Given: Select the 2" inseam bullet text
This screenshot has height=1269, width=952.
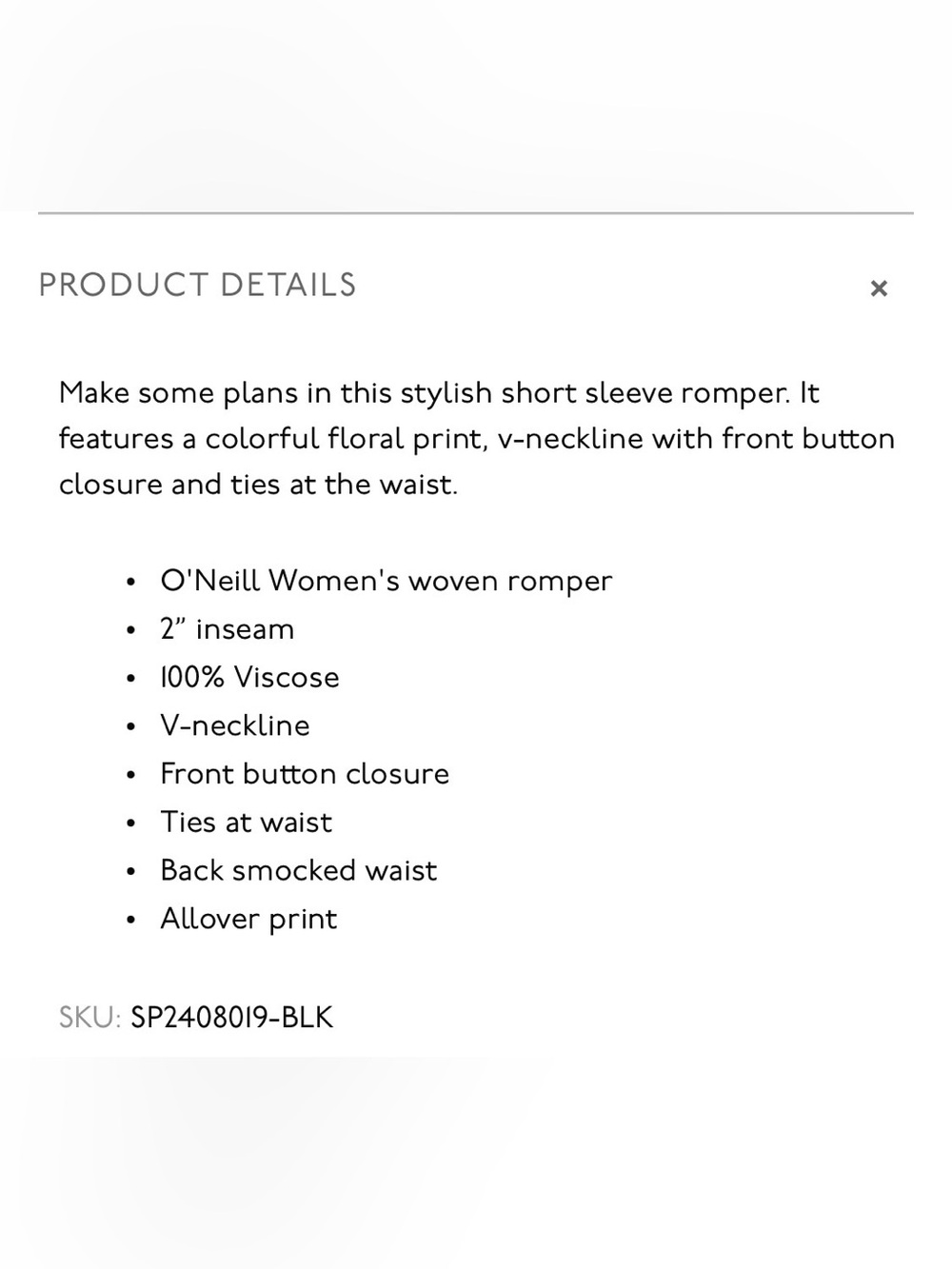Looking at the screenshot, I should tap(228, 629).
